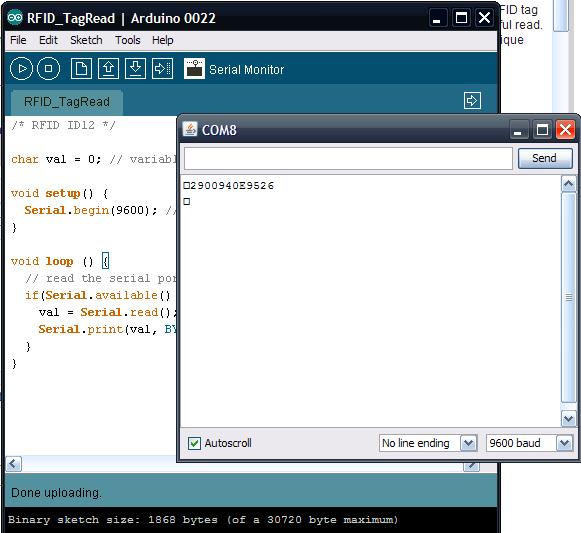
Task: Open the Edit menu
Action: (48, 40)
